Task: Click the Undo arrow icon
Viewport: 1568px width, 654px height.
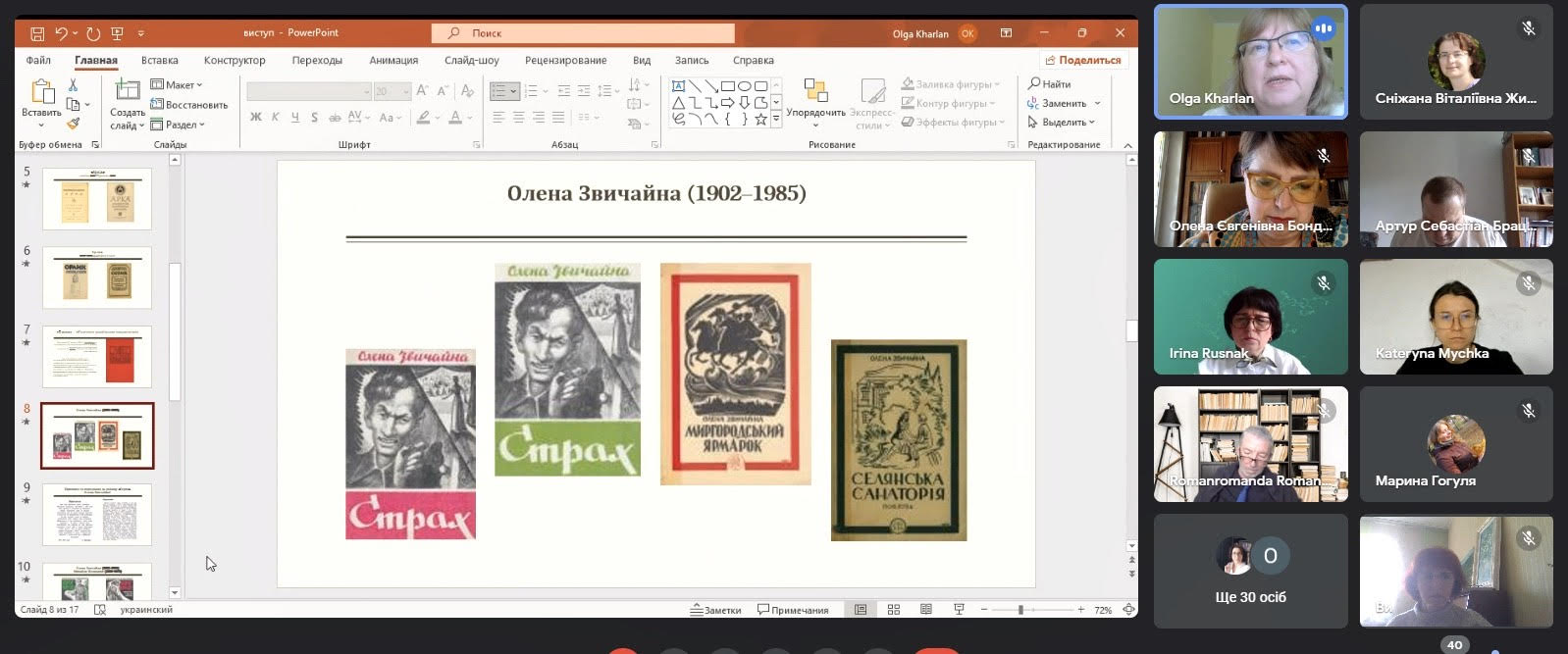Action: click(62, 33)
